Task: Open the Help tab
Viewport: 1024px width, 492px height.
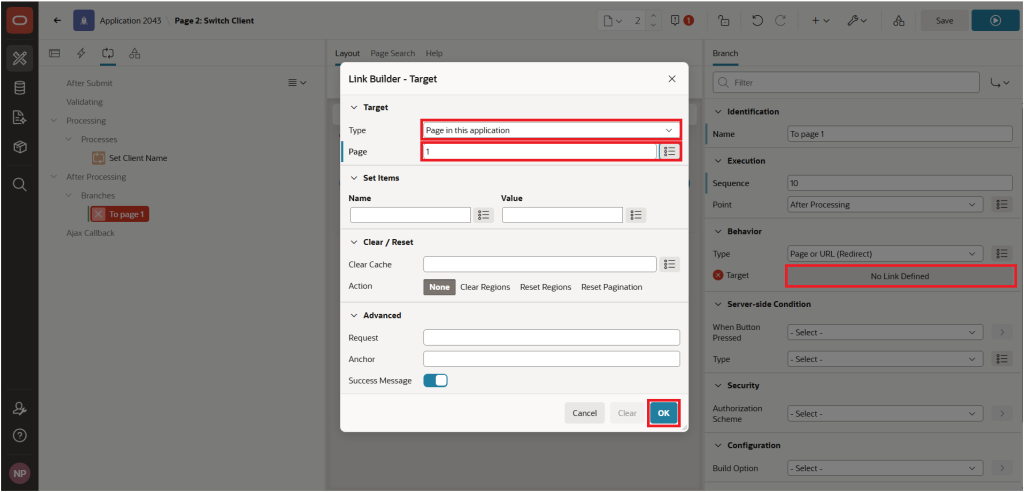Action: click(x=434, y=54)
